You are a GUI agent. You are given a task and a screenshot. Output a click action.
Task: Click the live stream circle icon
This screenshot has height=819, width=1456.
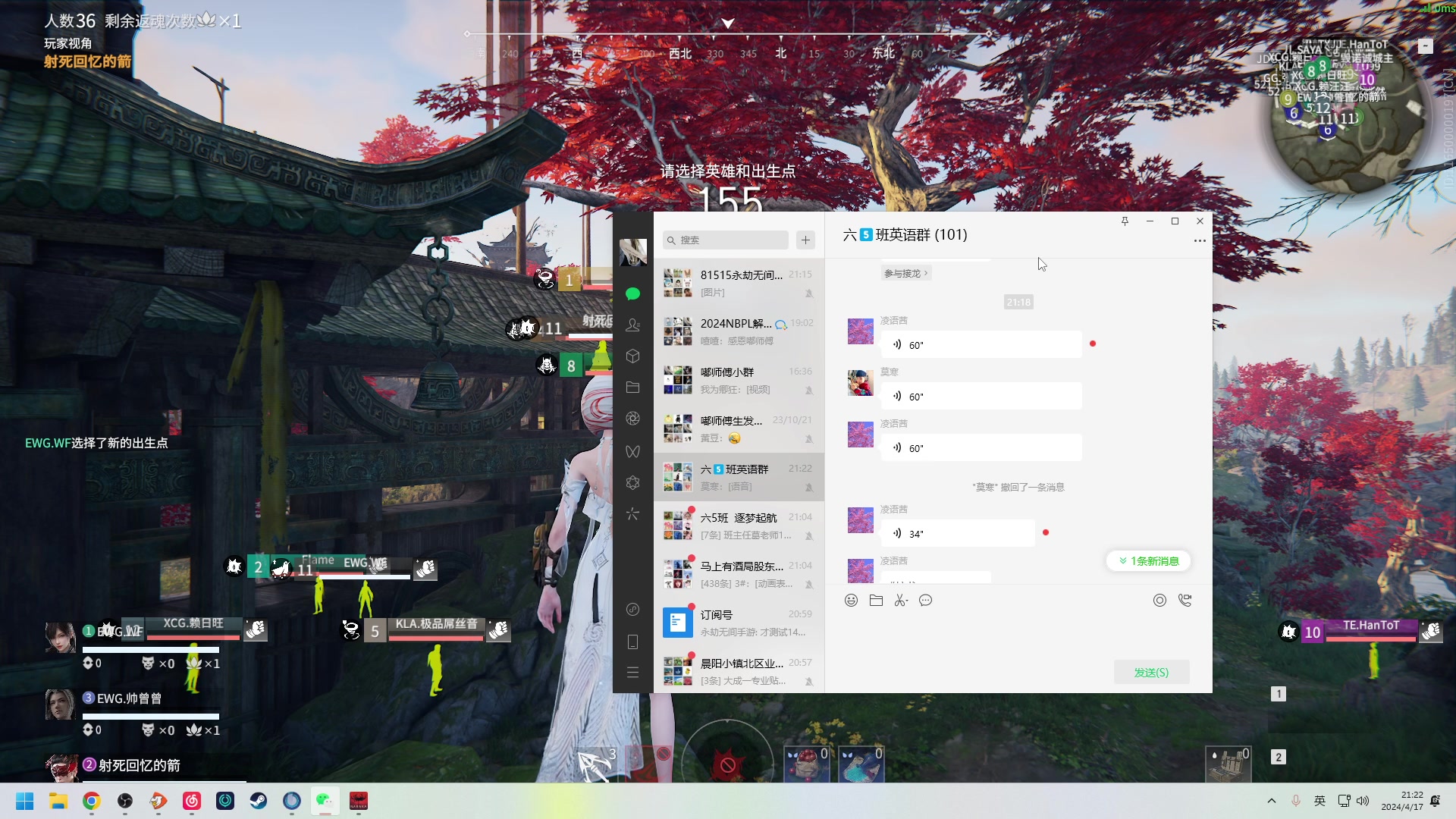click(x=1159, y=601)
